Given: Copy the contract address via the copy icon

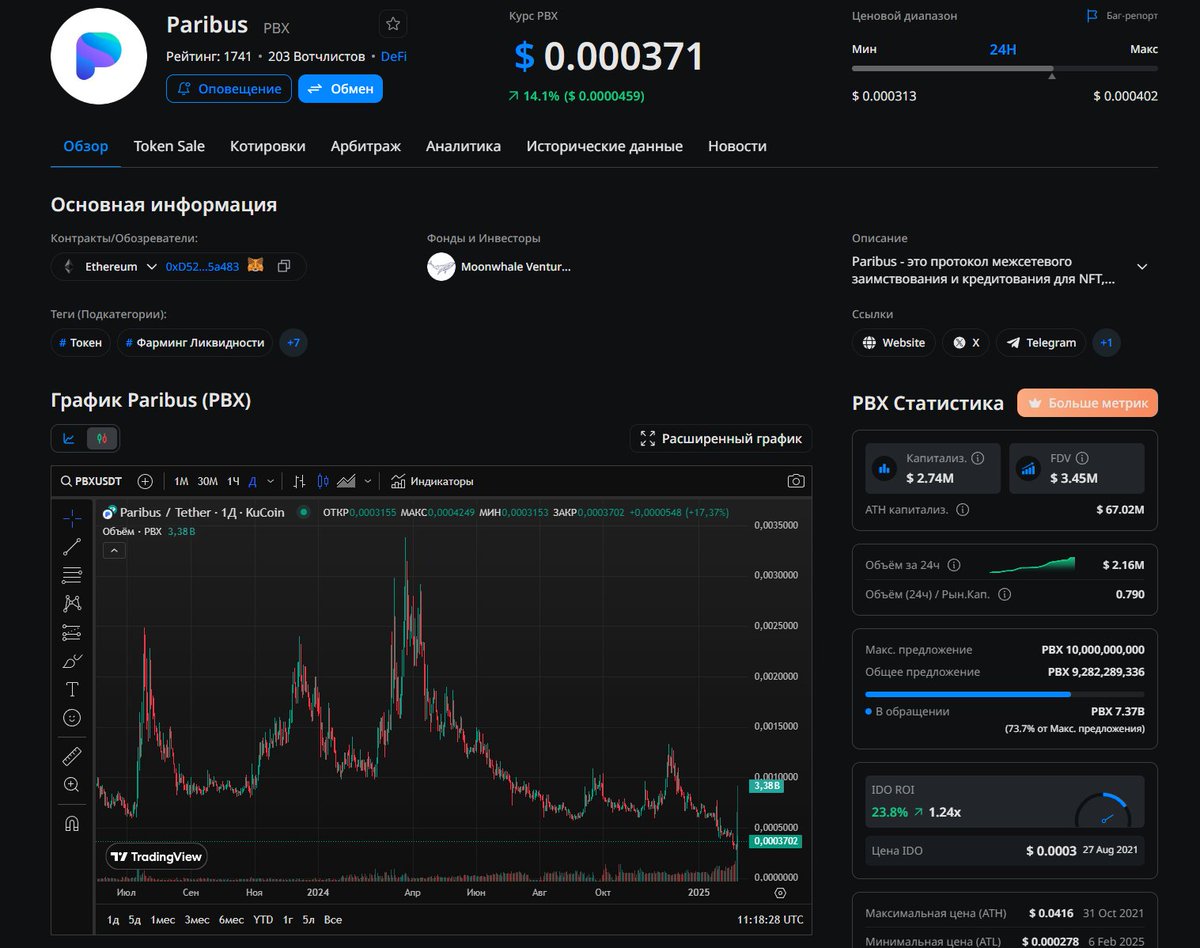Looking at the screenshot, I should [x=284, y=266].
